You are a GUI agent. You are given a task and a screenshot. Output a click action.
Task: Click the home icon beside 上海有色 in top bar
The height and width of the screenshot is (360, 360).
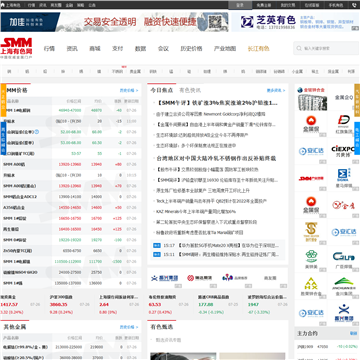coord(3,5)
